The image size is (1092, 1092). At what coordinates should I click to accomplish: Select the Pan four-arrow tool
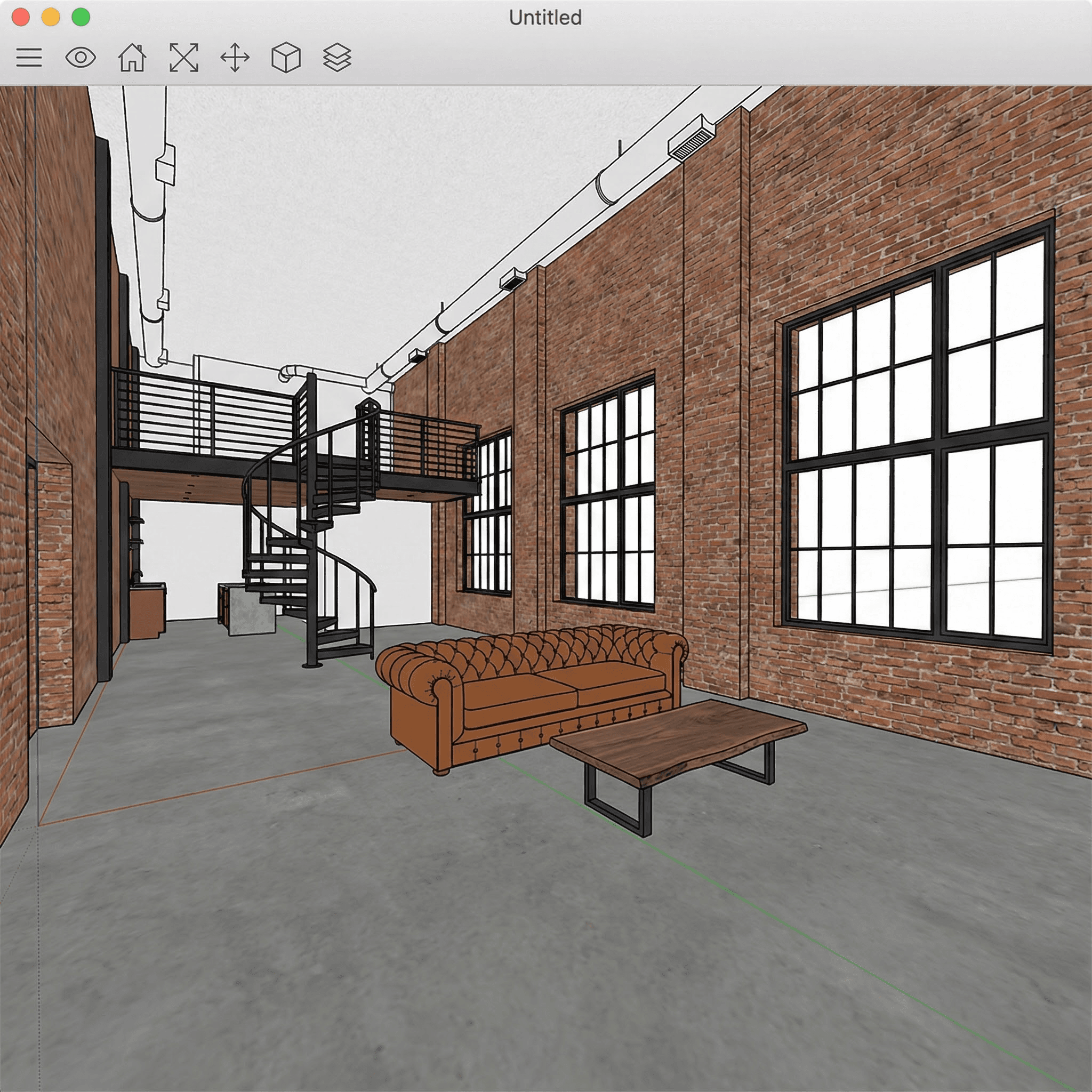tap(235, 58)
